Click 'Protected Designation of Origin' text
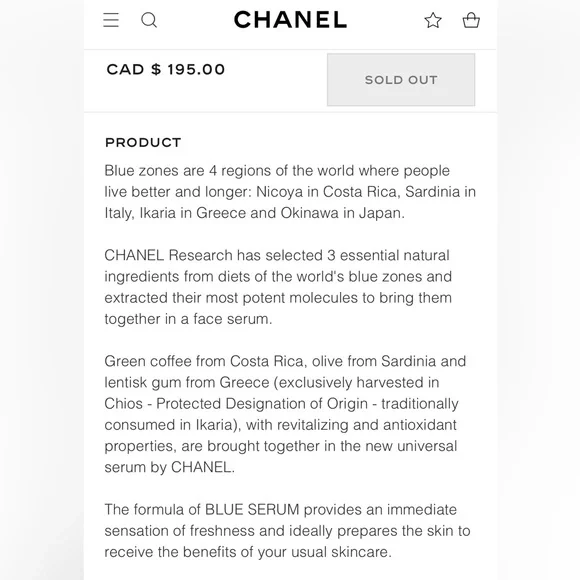The width and height of the screenshot is (580, 580). pos(262,404)
